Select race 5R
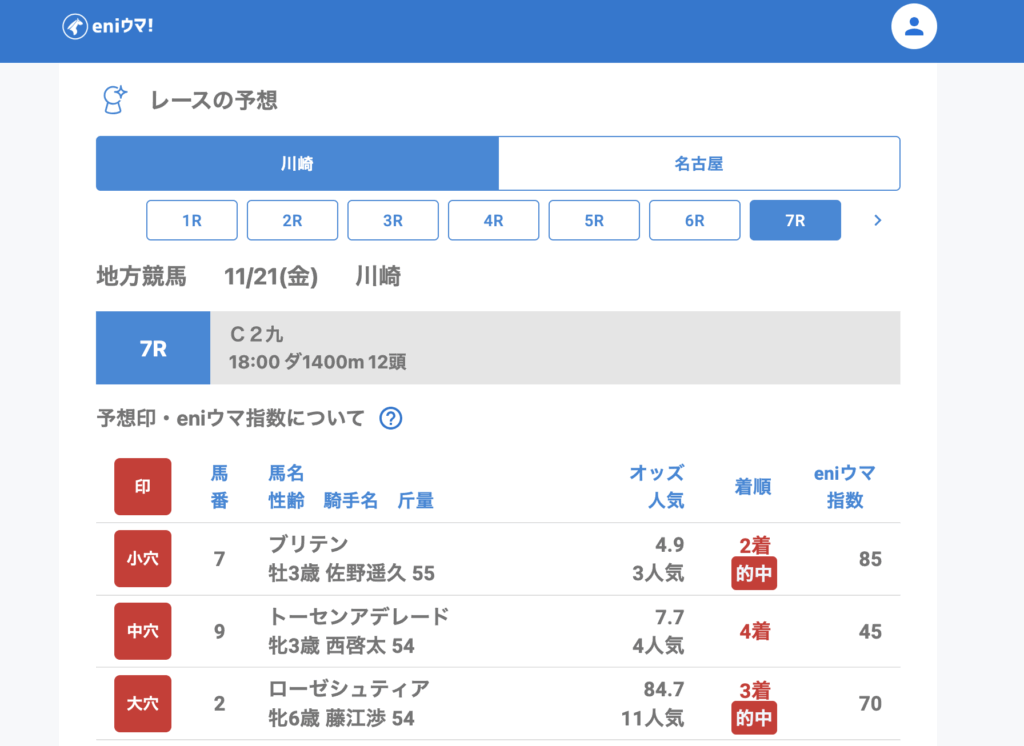The width and height of the screenshot is (1024, 746). 594,221
